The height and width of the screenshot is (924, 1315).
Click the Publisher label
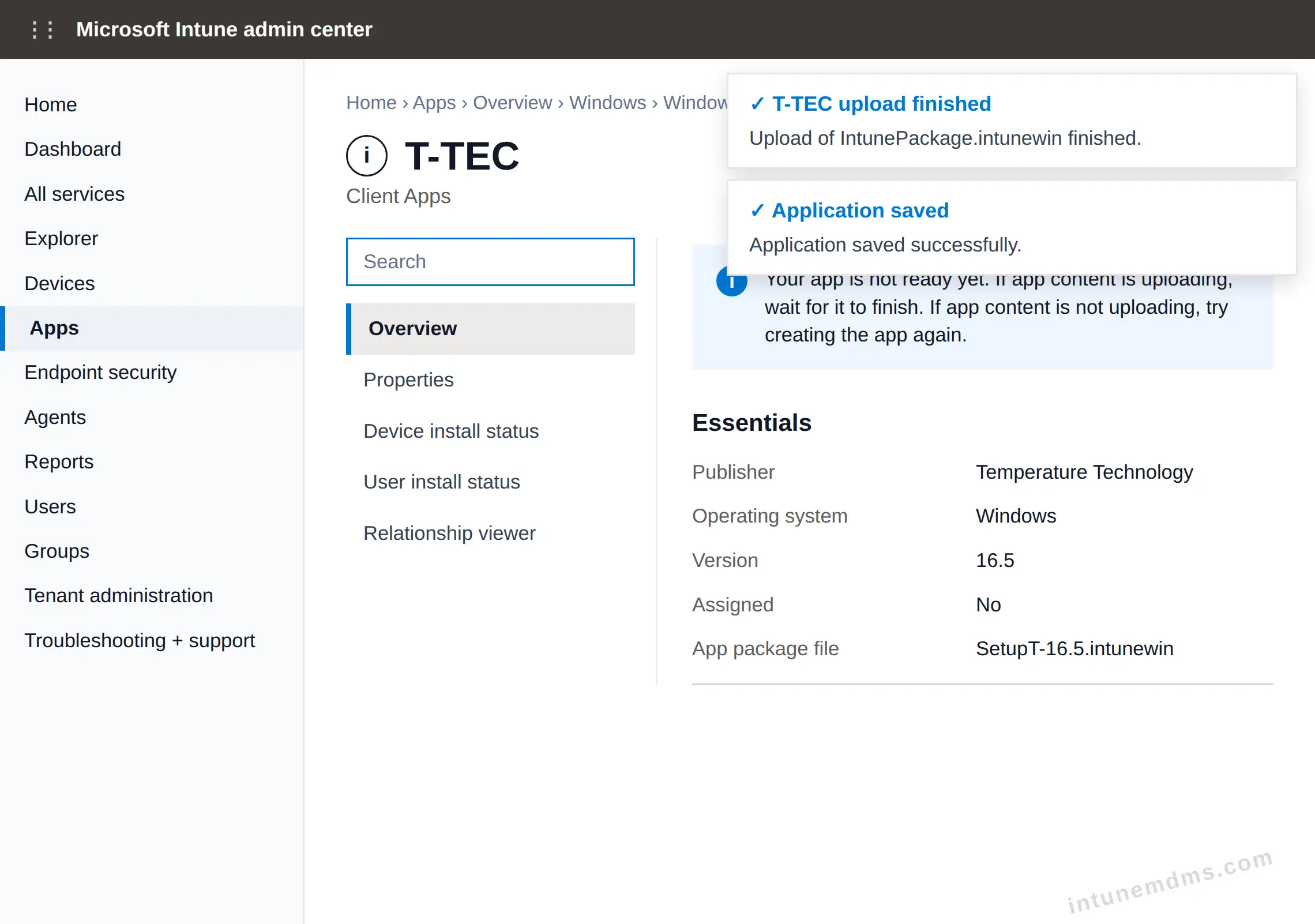pyautogui.click(x=734, y=472)
